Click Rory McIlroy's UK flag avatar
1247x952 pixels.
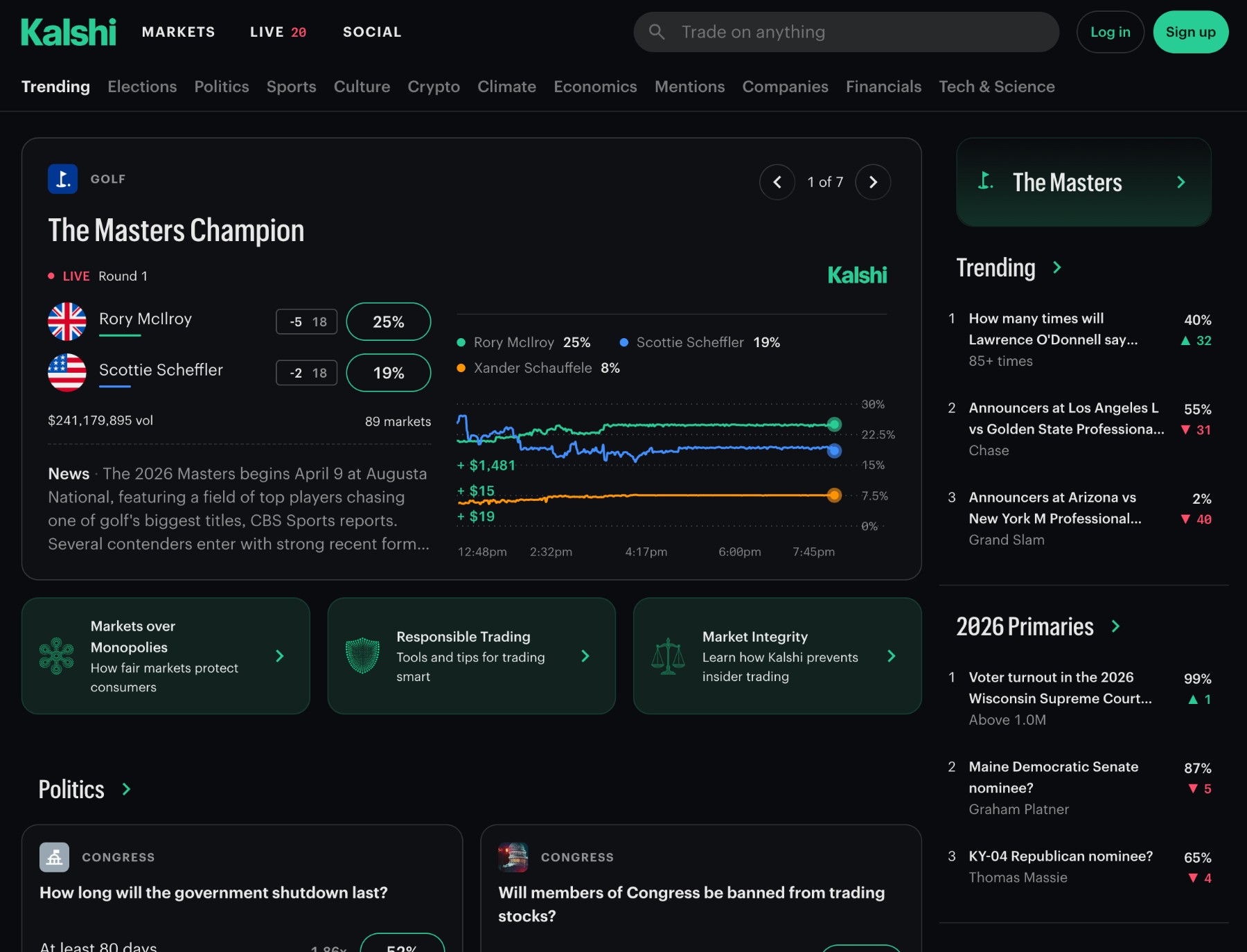coord(67,321)
